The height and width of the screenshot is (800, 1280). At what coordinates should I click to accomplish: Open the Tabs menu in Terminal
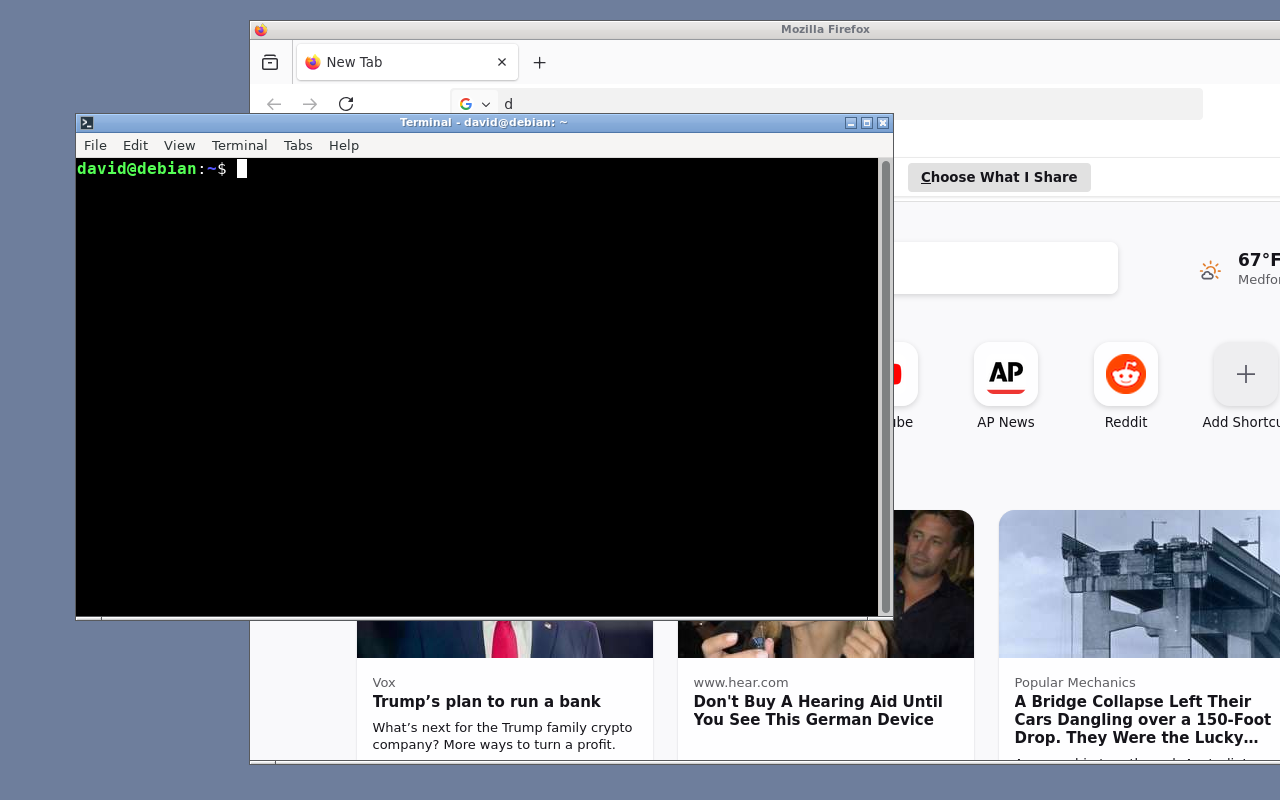click(298, 145)
